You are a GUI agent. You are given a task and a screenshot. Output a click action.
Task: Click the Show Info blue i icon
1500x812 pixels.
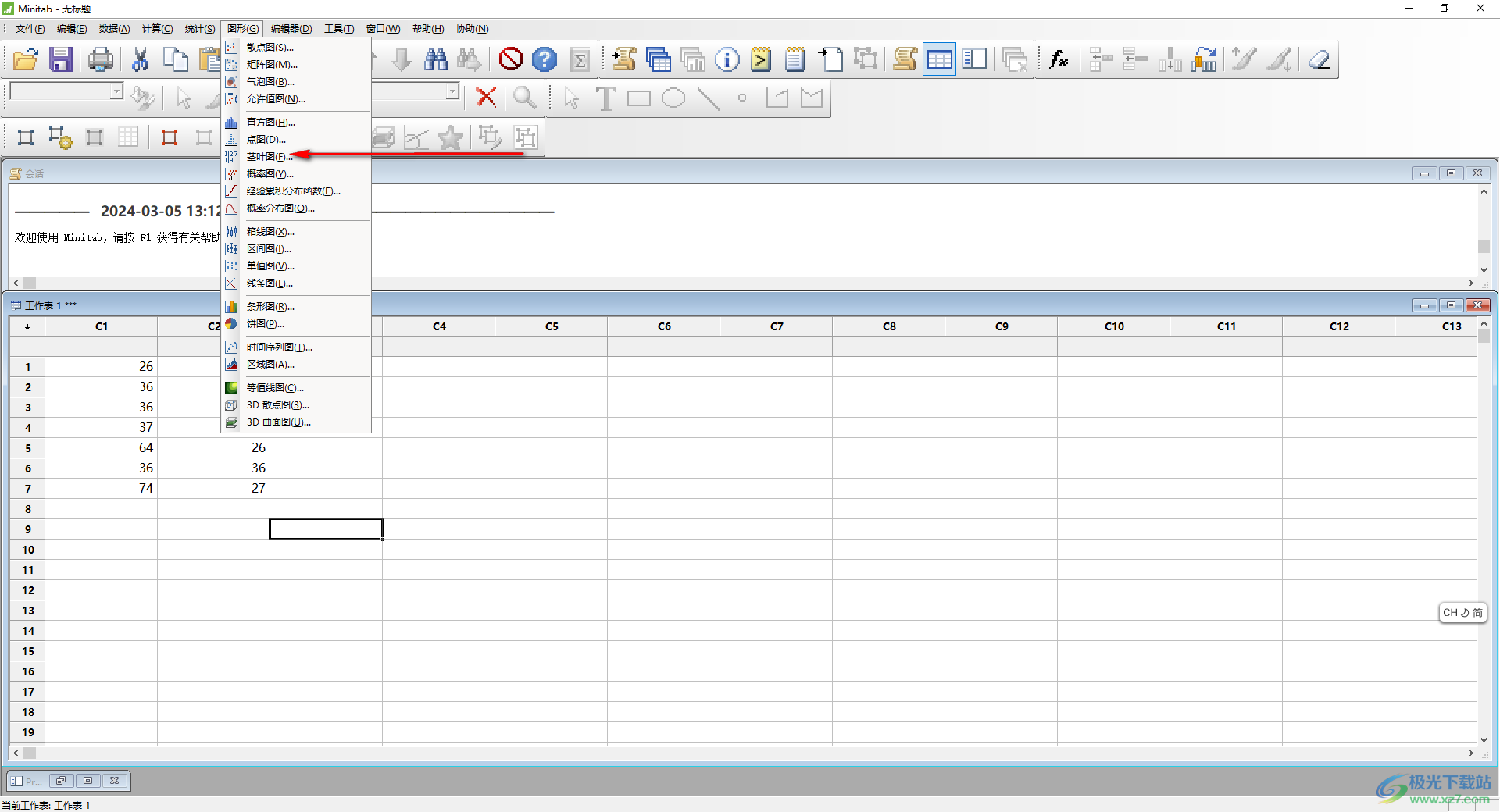tap(727, 59)
